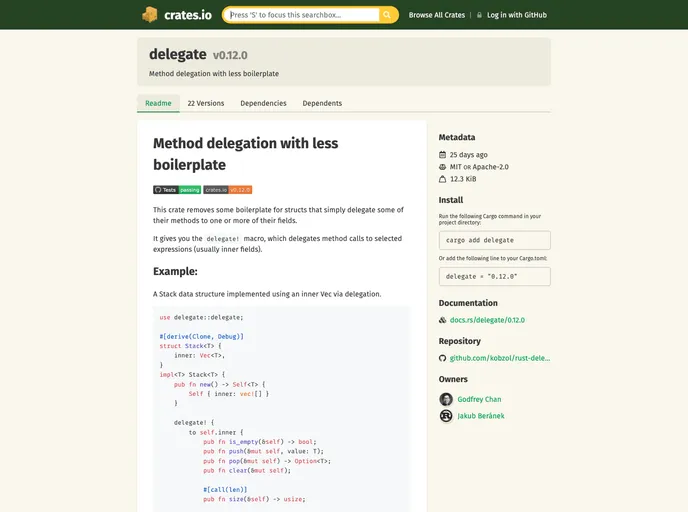This screenshot has width=688, height=512.
Task: Click the crates.io box logo icon
Action: click(x=150, y=14)
